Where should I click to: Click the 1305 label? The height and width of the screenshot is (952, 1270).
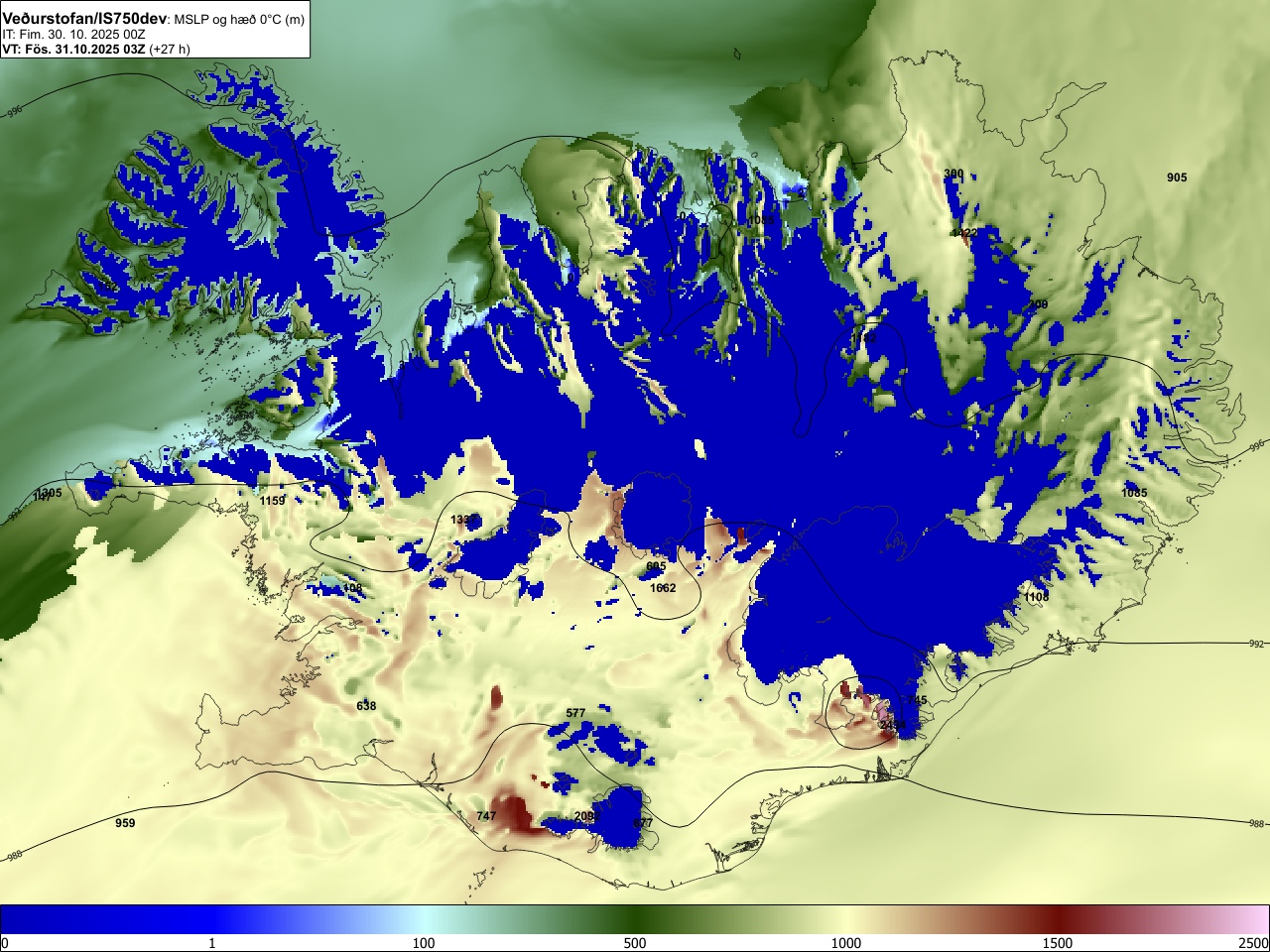click(x=49, y=493)
